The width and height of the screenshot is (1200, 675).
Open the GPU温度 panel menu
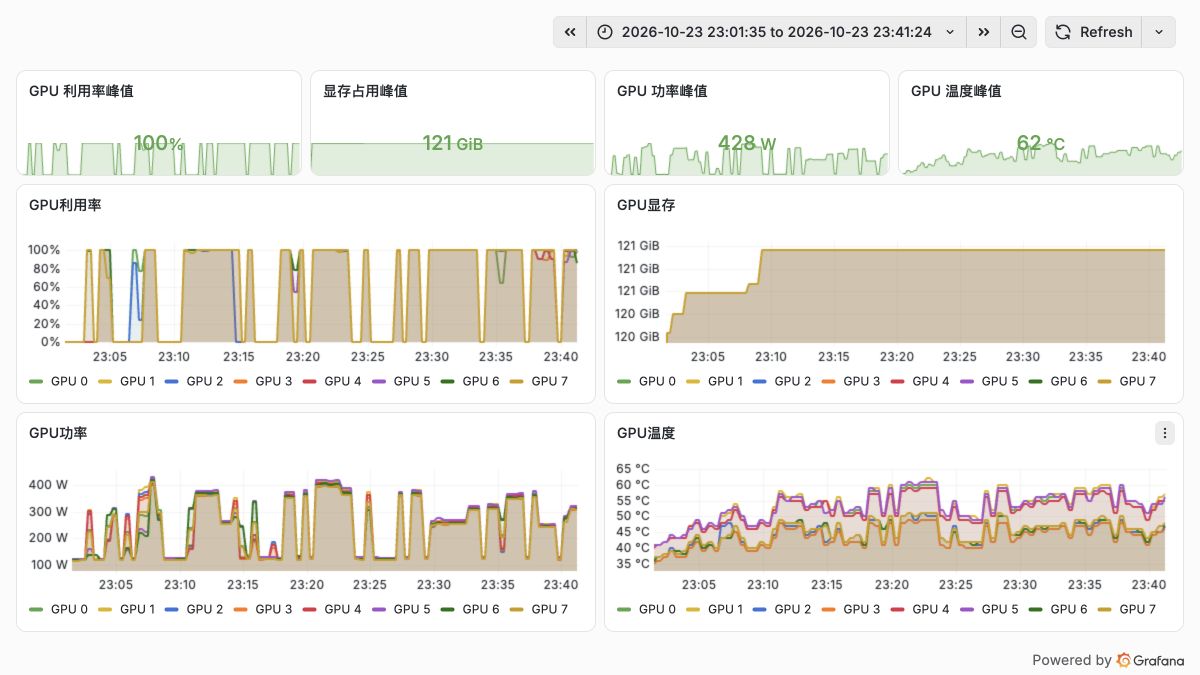click(x=1165, y=433)
